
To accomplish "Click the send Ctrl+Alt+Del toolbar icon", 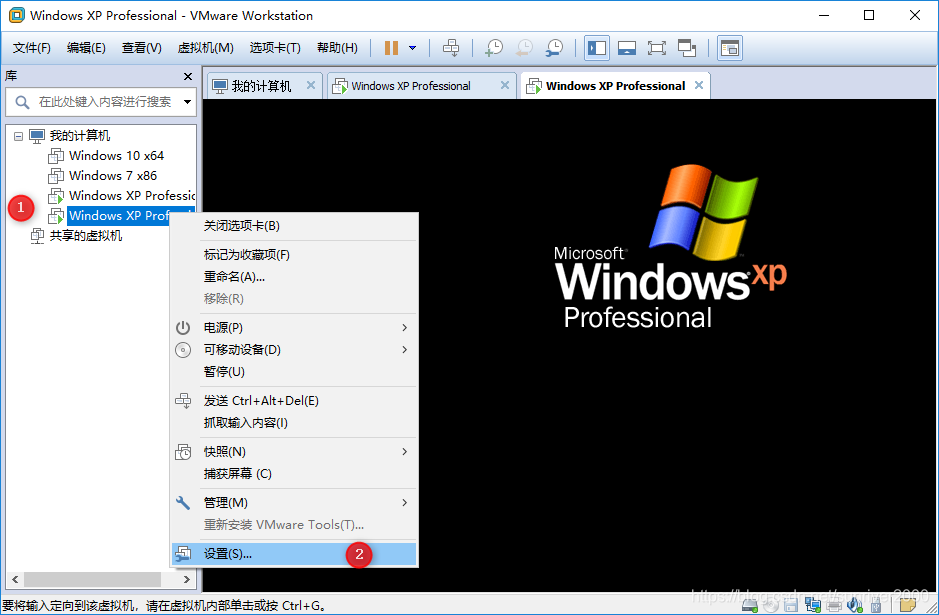I will [x=451, y=48].
